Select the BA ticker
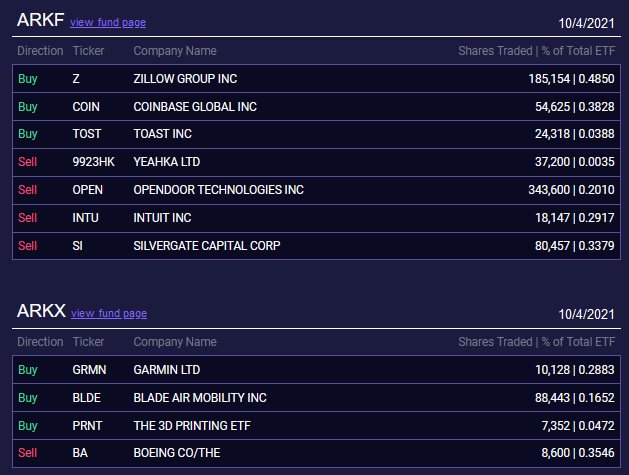629x475 pixels. (x=80, y=453)
